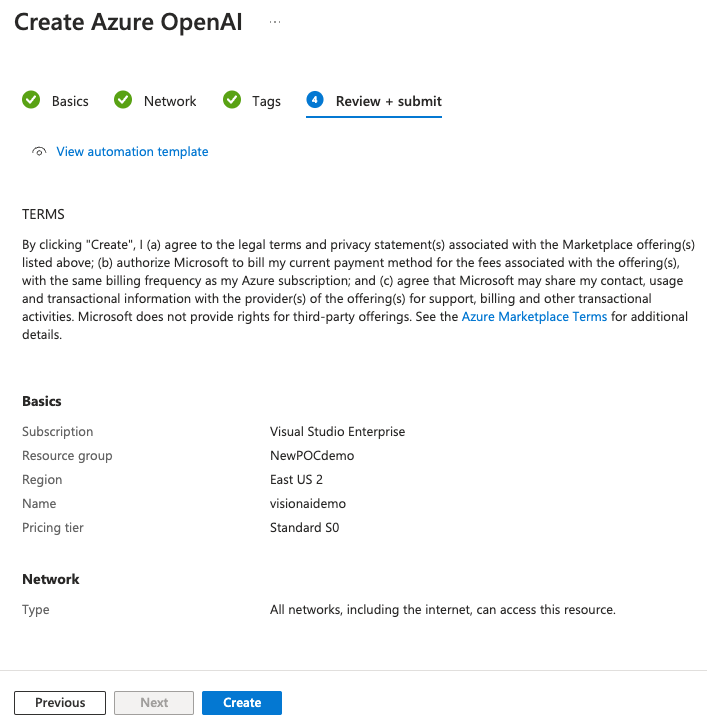Viewport: 707px width, 728px height.
Task: Open the View automation template link
Action: click(x=132, y=152)
